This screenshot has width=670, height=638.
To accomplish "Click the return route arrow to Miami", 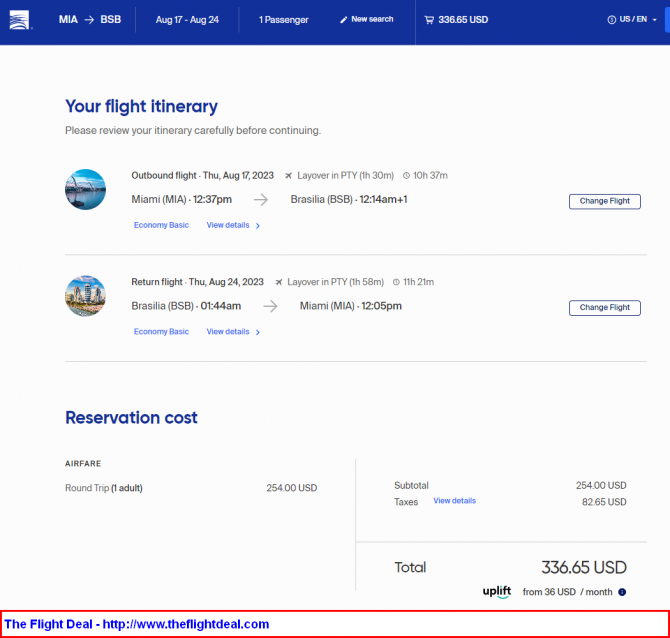I will pos(270,306).
